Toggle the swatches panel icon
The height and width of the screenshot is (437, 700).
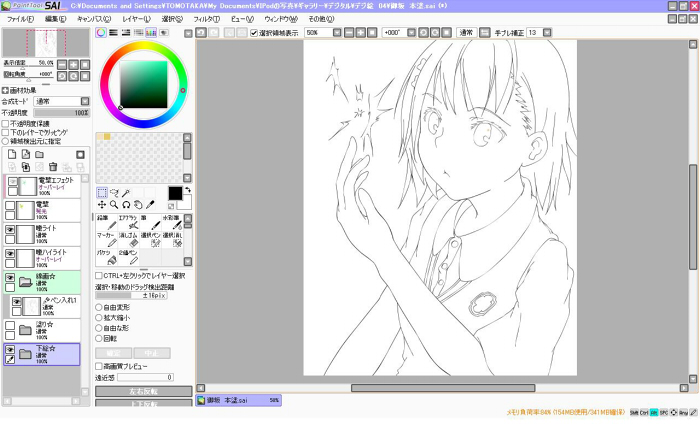click(x=151, y=33)
